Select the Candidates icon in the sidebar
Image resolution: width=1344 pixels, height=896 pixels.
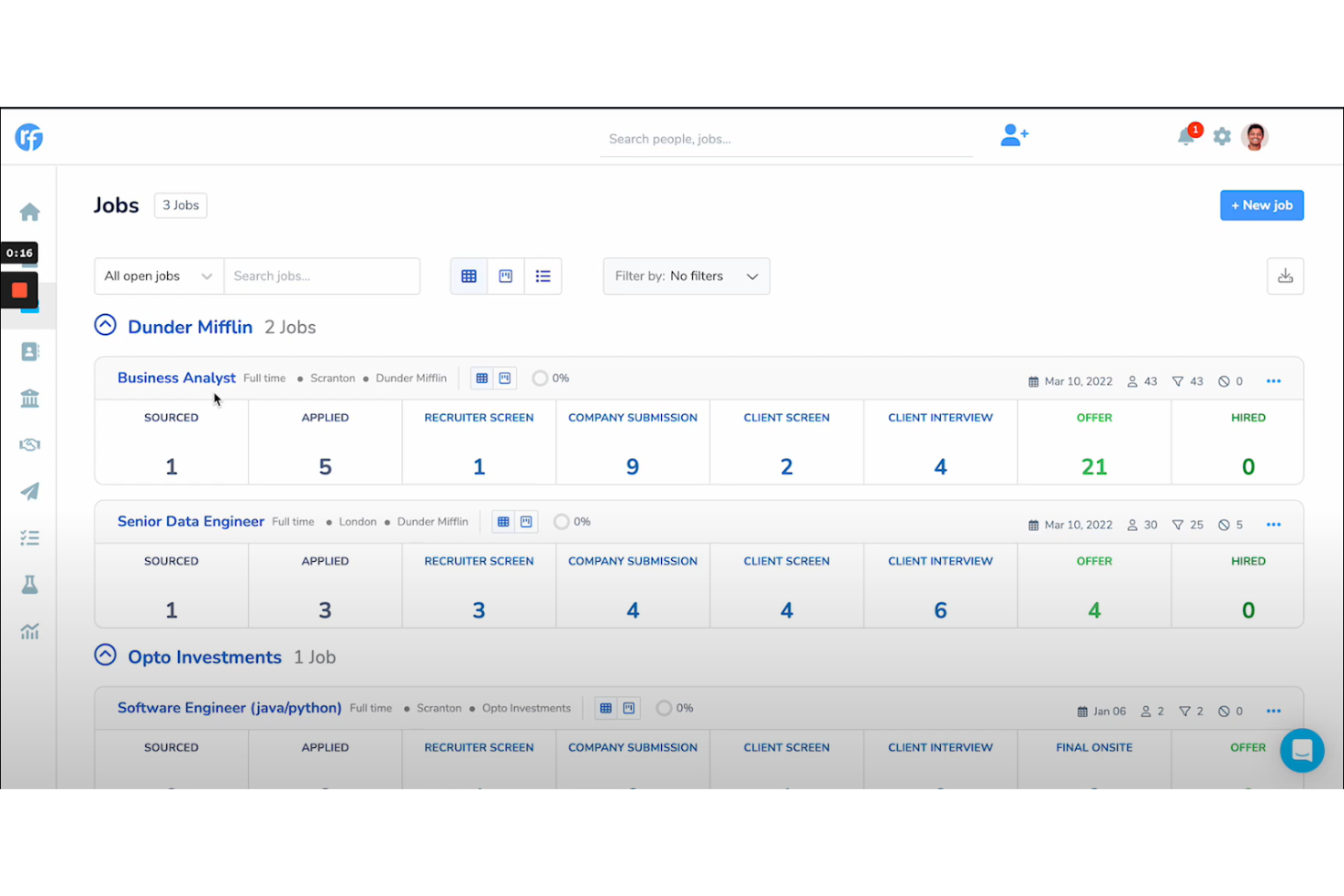pyautogui.click(x=29, y=351)
